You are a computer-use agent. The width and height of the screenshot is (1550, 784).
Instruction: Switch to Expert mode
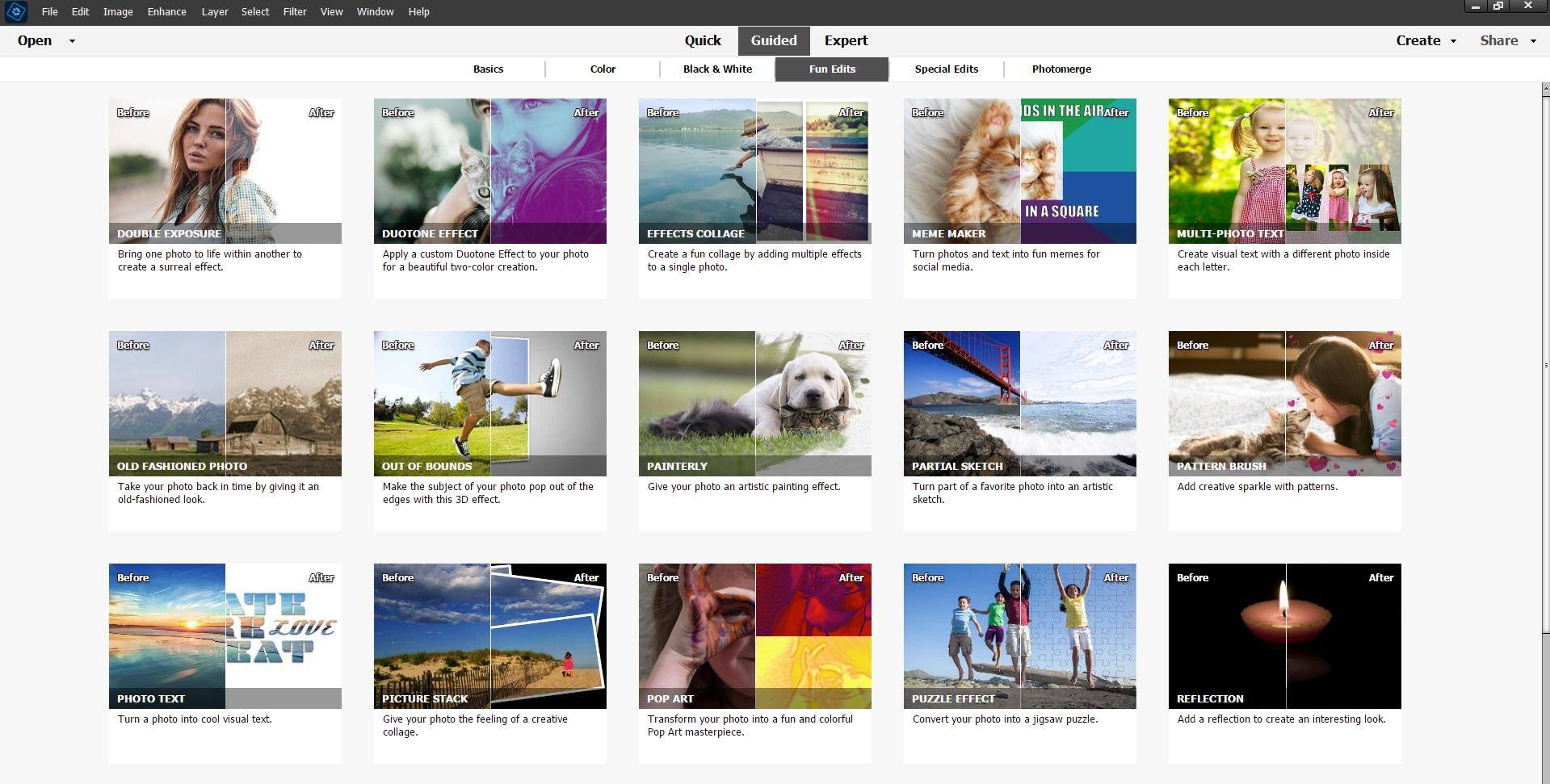[846, 40]
